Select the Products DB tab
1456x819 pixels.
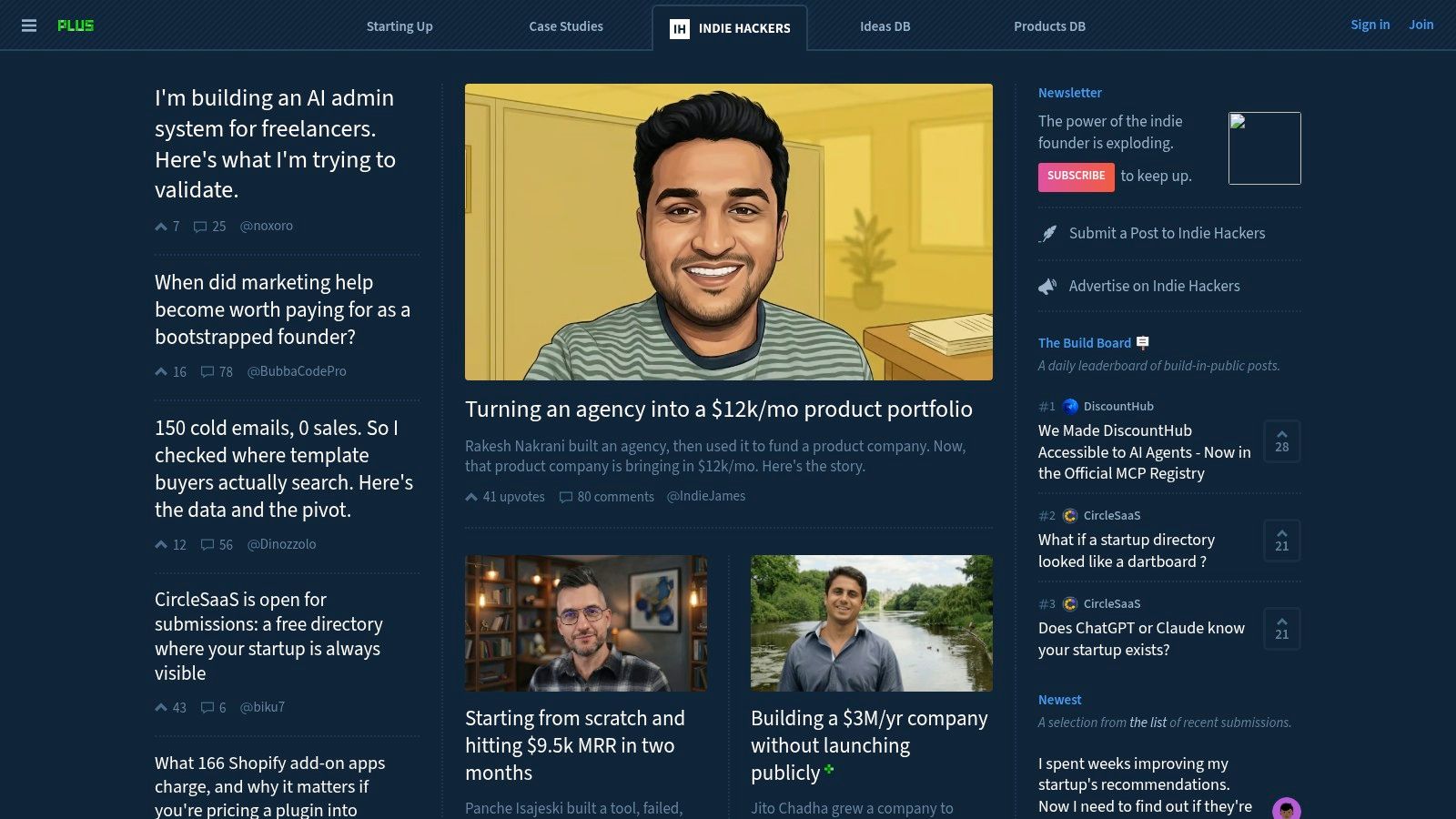[x=1049, y=26]
